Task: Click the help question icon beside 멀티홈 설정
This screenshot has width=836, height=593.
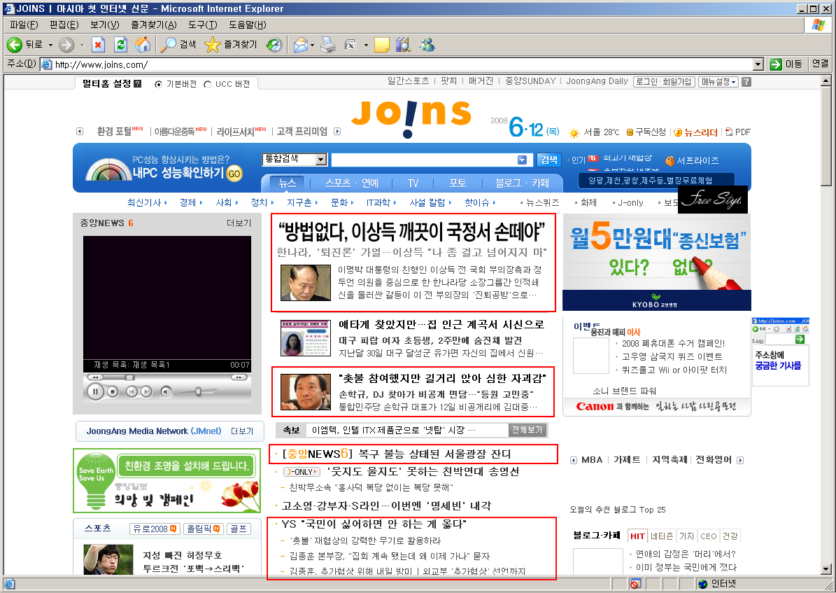Action: click(138, 84)
